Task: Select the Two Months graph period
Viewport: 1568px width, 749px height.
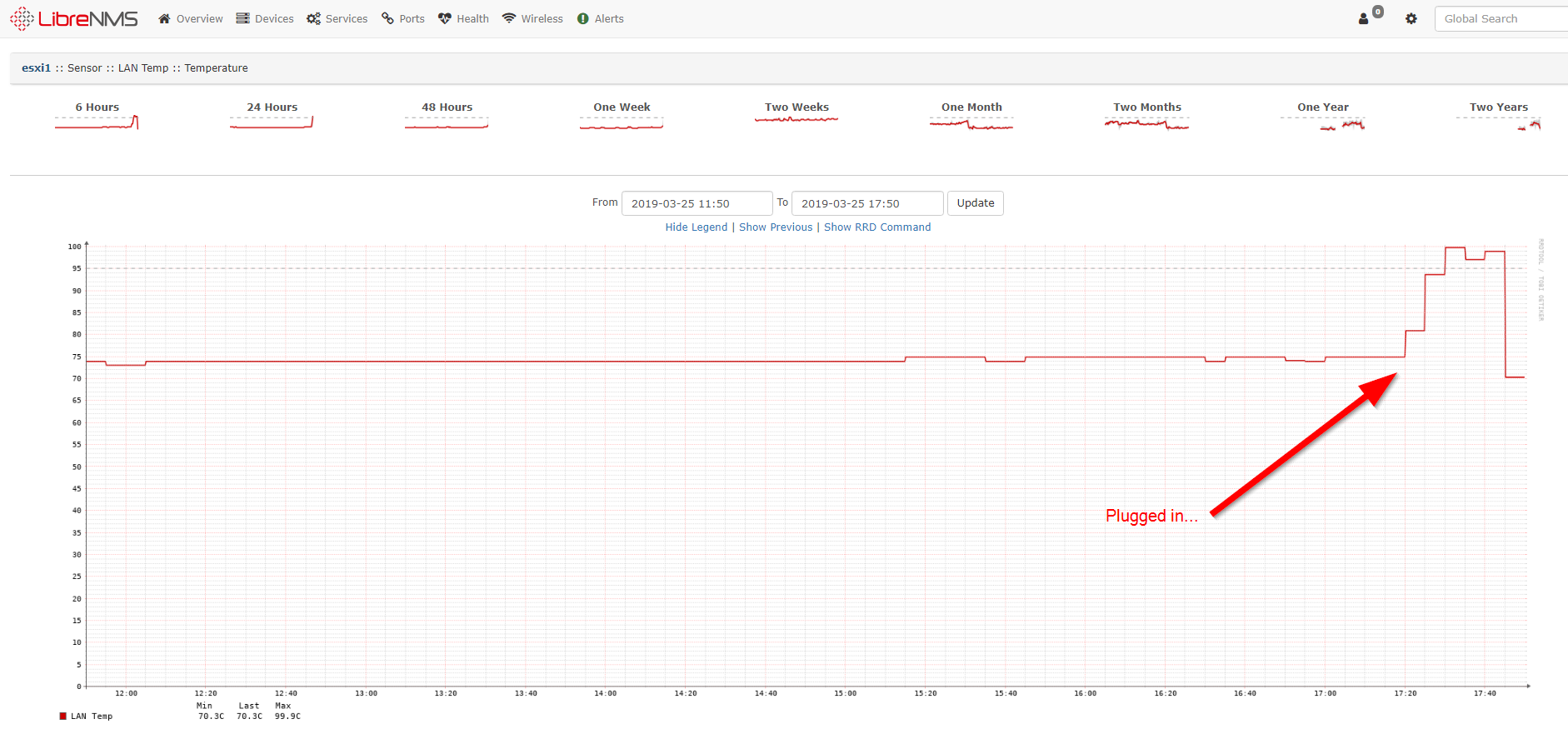Action: (x=1147, y=107)
